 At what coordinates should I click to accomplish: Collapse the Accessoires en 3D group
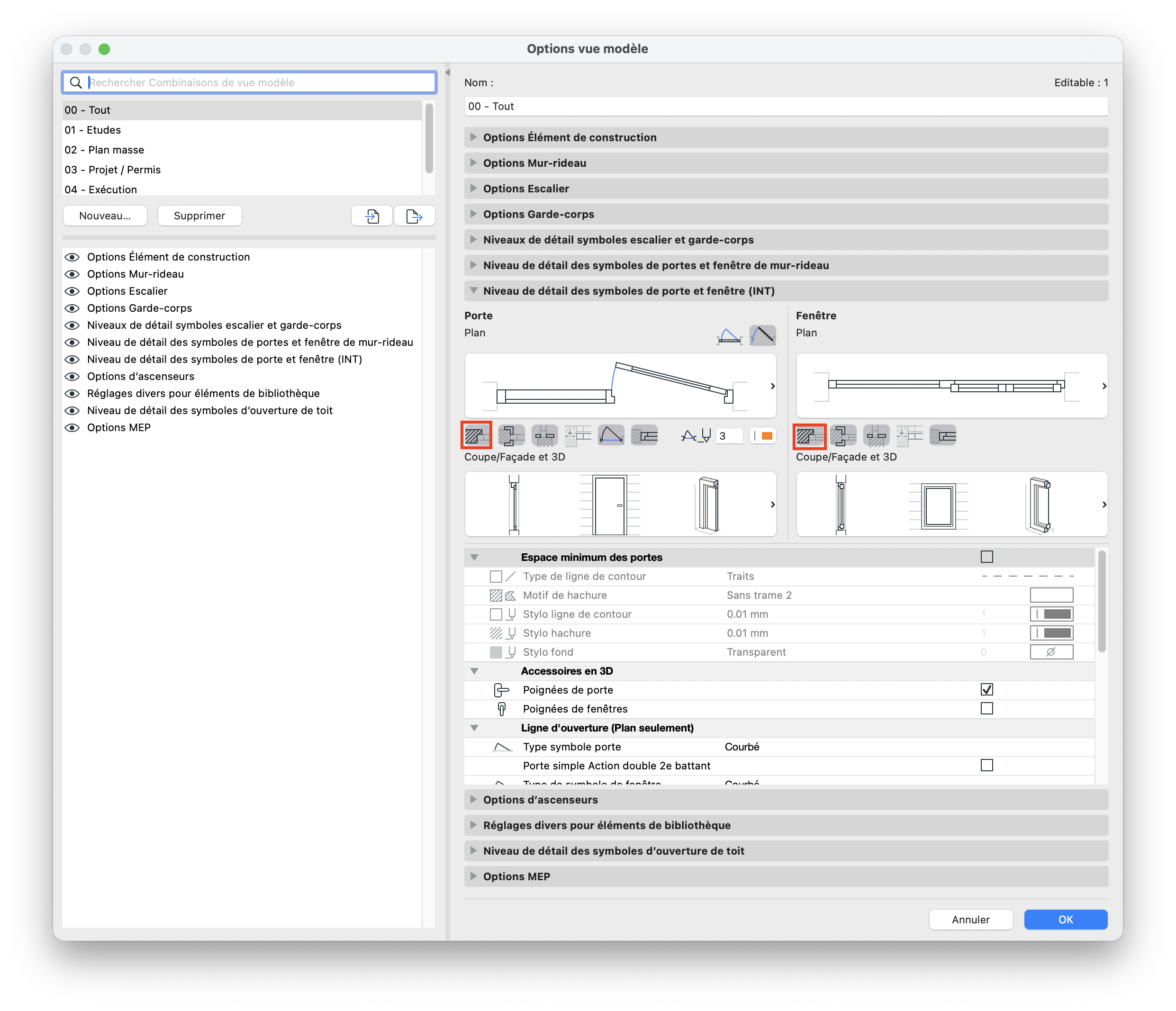point(474,671)
